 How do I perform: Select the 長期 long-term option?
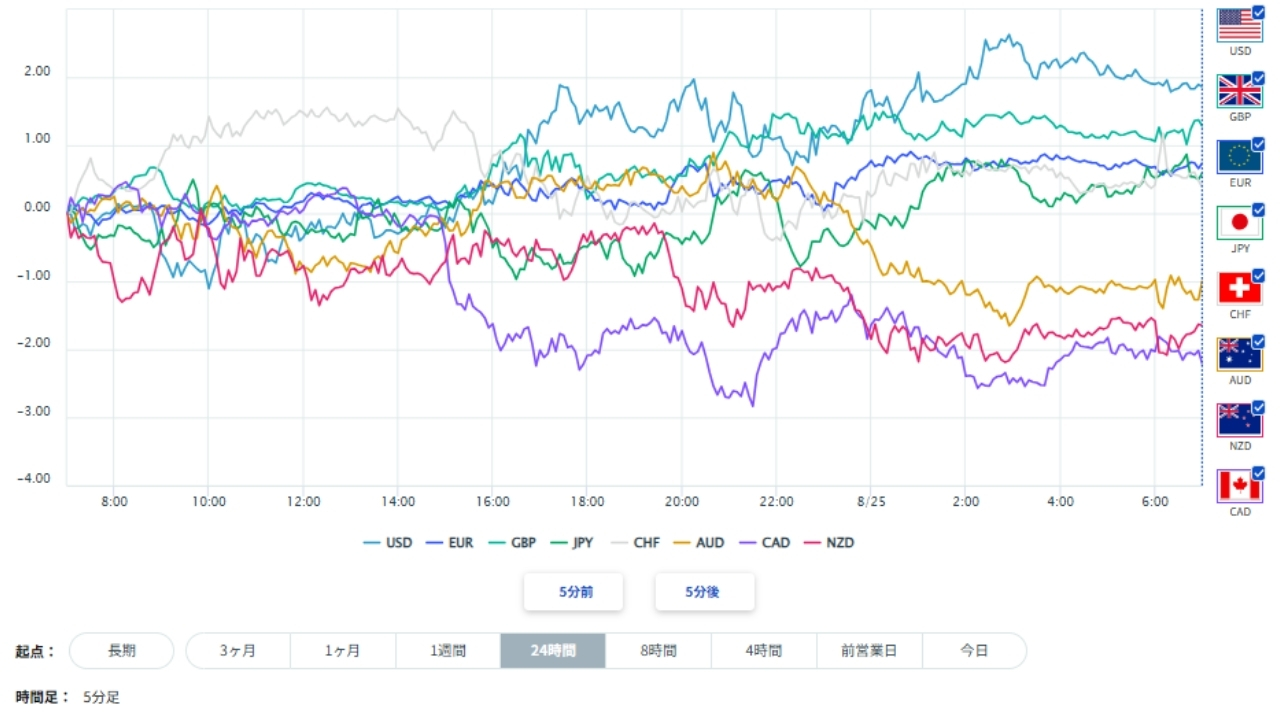(x=122, y=650)
